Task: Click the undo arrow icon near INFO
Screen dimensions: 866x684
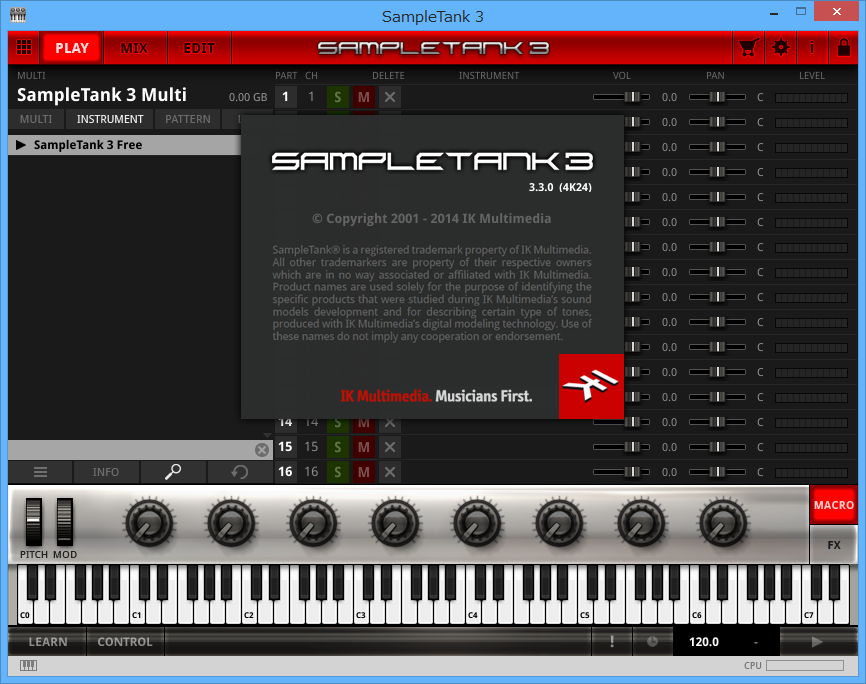Action: point(240,472)
